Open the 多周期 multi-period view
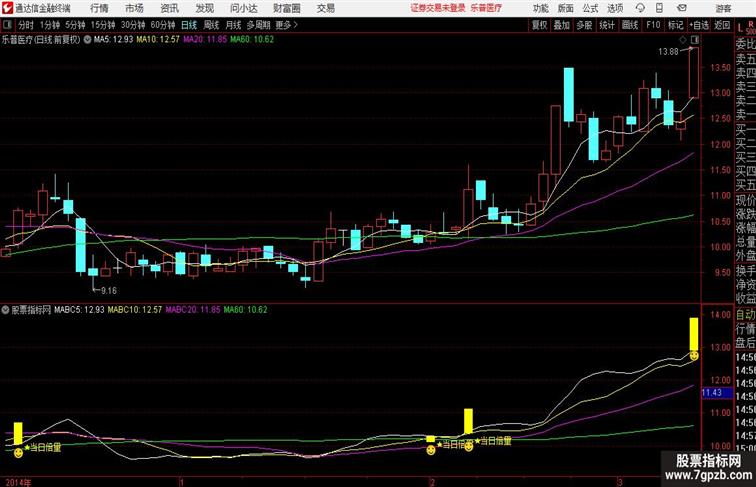This screenshot has width=756, height=487. pos(258,25)
